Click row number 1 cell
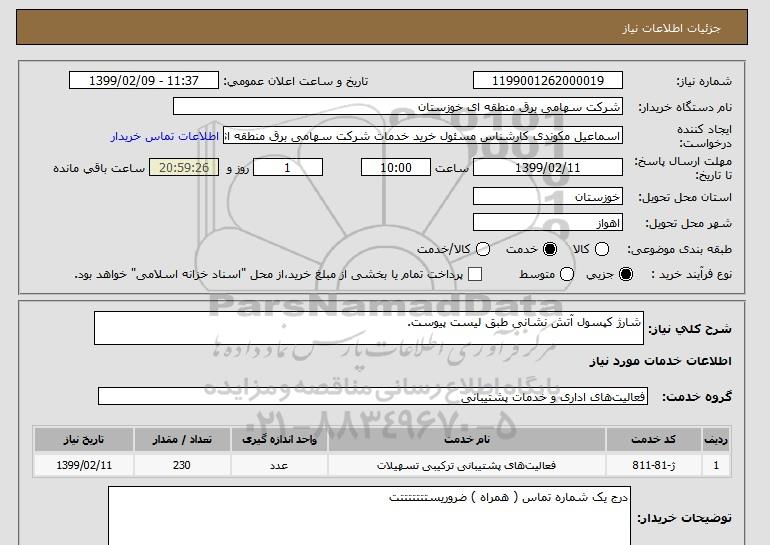Screen dimensions: 770x545 [716, 465]
